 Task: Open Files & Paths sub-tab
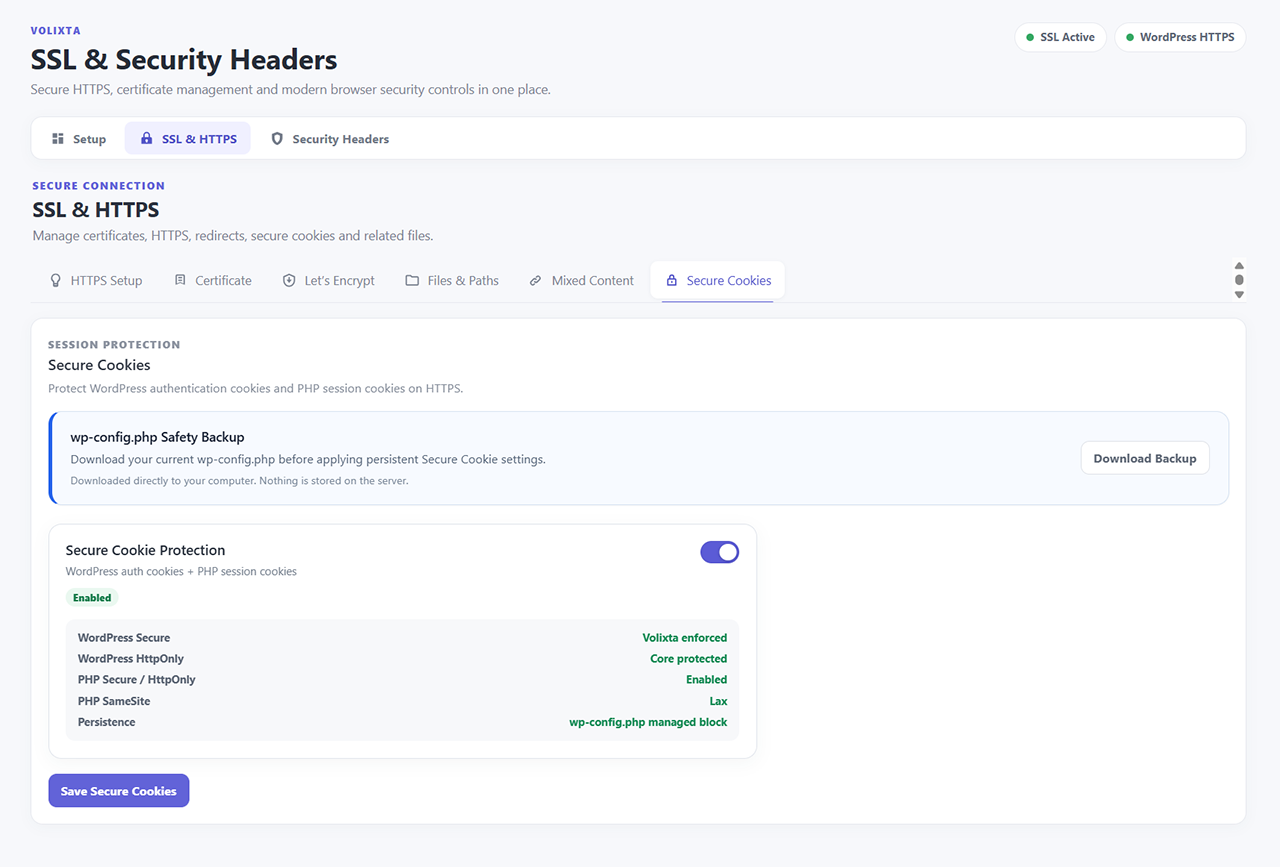(x=452, y=281)
